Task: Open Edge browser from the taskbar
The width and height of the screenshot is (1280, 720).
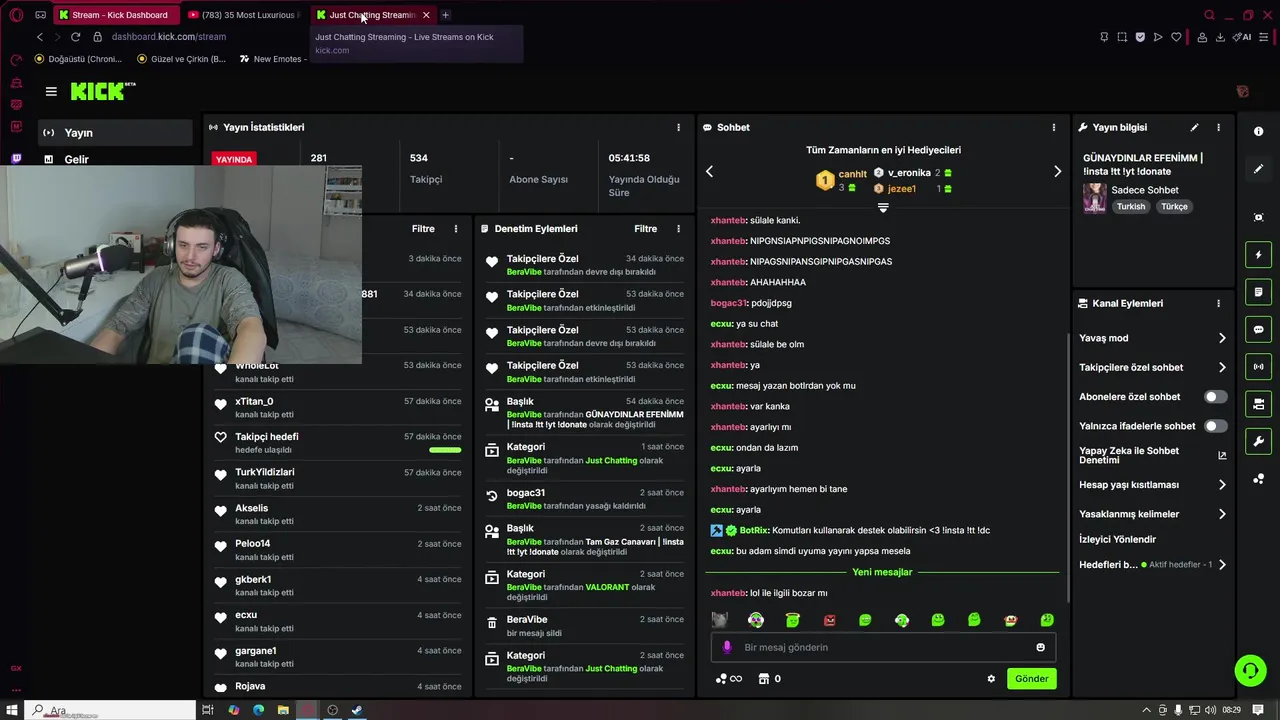Action: 258,710
